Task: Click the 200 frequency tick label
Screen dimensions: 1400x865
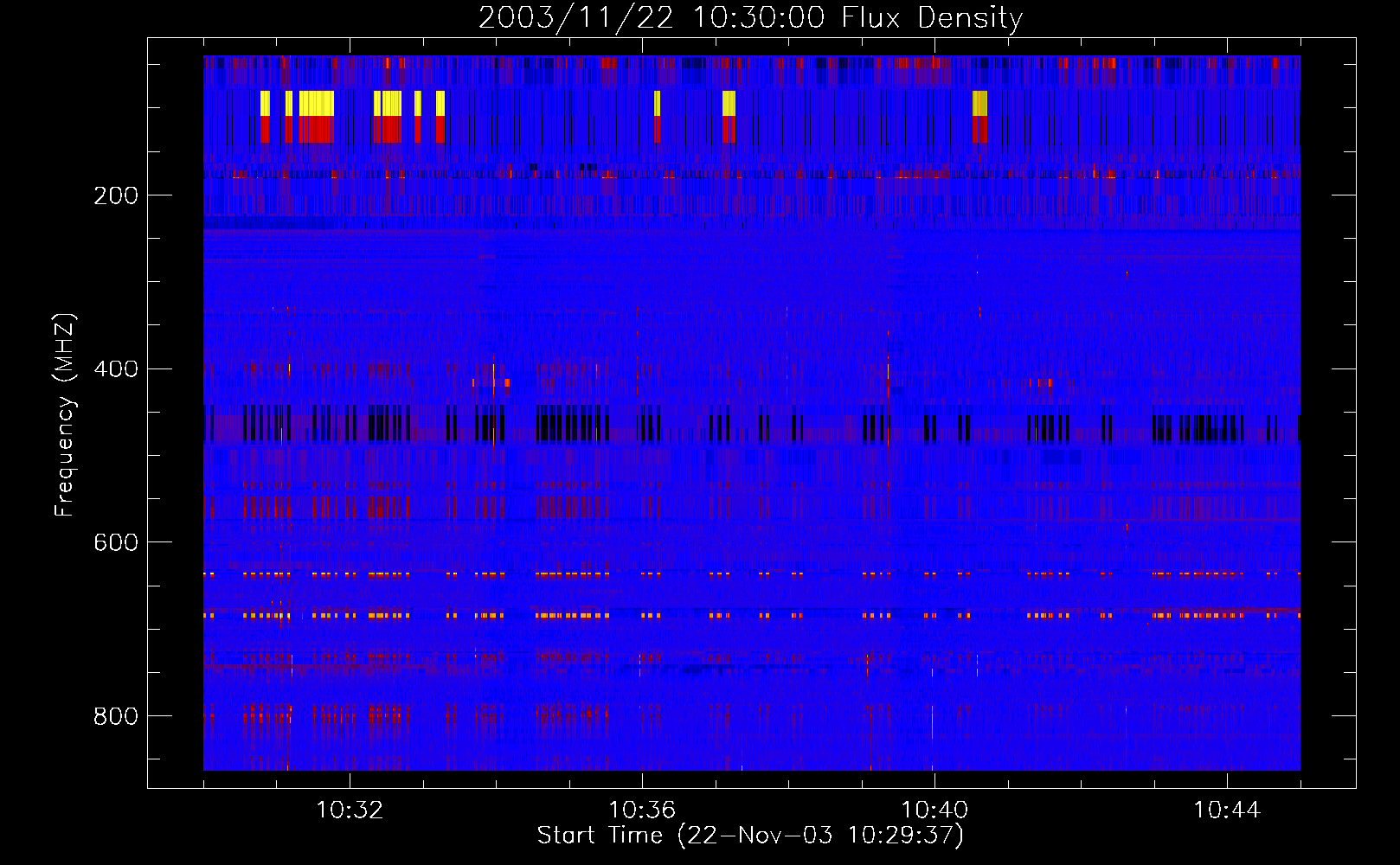Action: (x=116, y=195)
